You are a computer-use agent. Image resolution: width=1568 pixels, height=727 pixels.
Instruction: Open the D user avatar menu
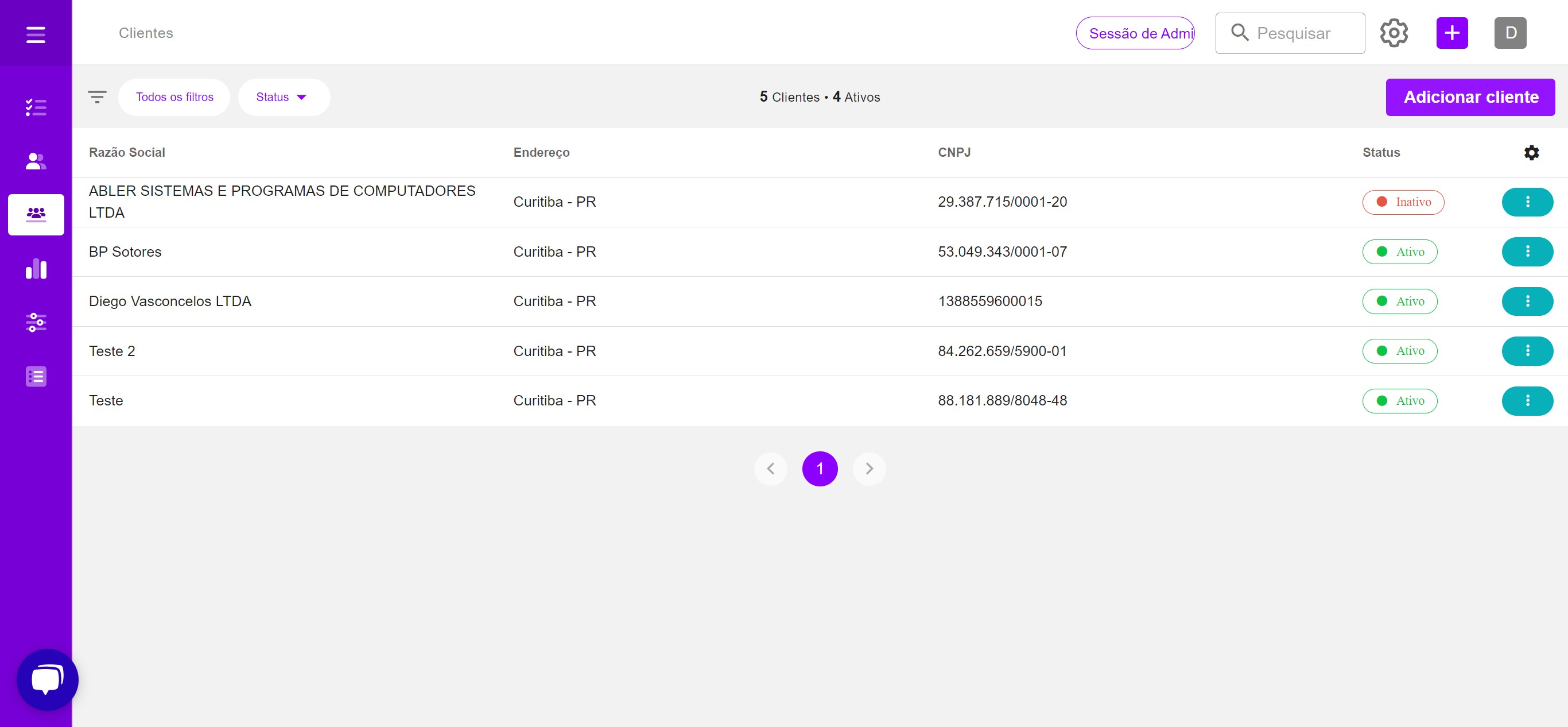tap(1510, 33)
